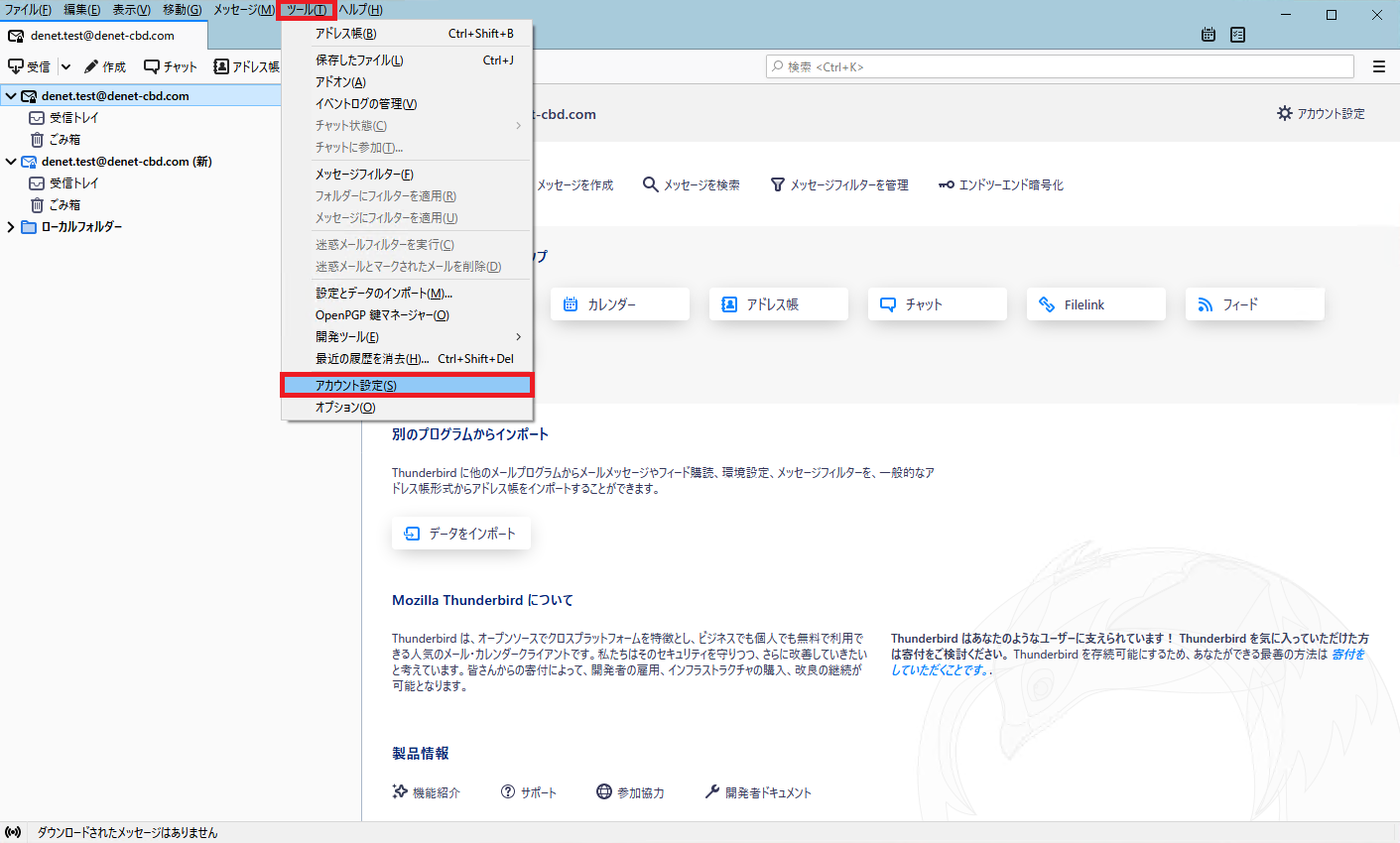1400x843 pixels.
Task: Click the サポート link with the question mark icon
Action: click(529, 792)
